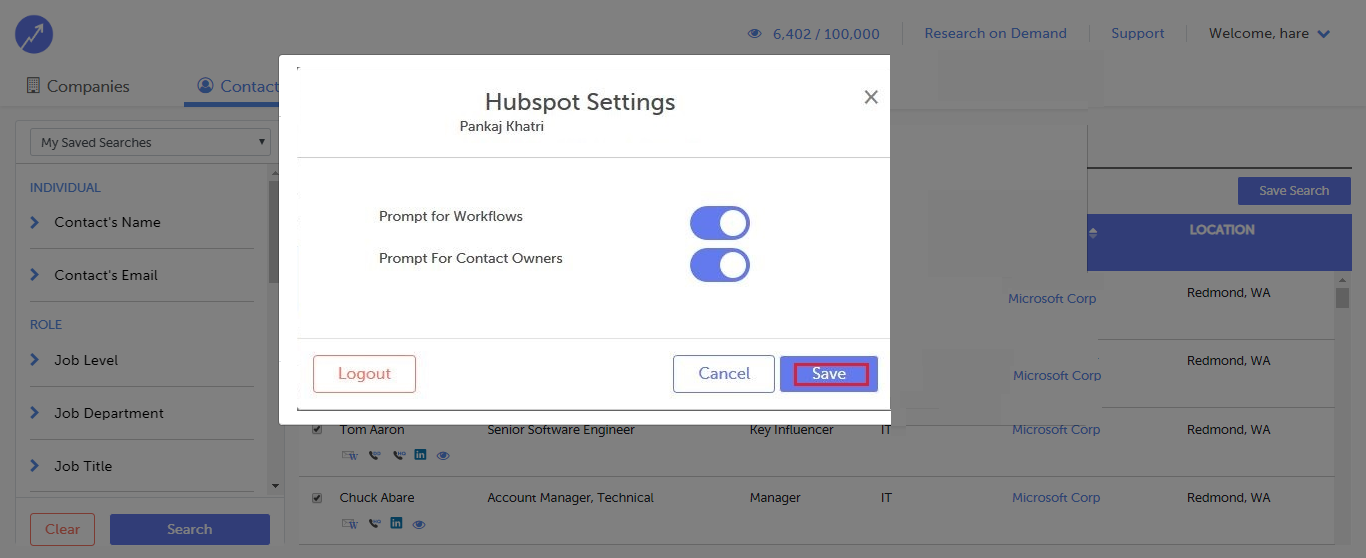
Task: Close the Hubspot Settings dialog with X
Action: (x=871, y=97)
